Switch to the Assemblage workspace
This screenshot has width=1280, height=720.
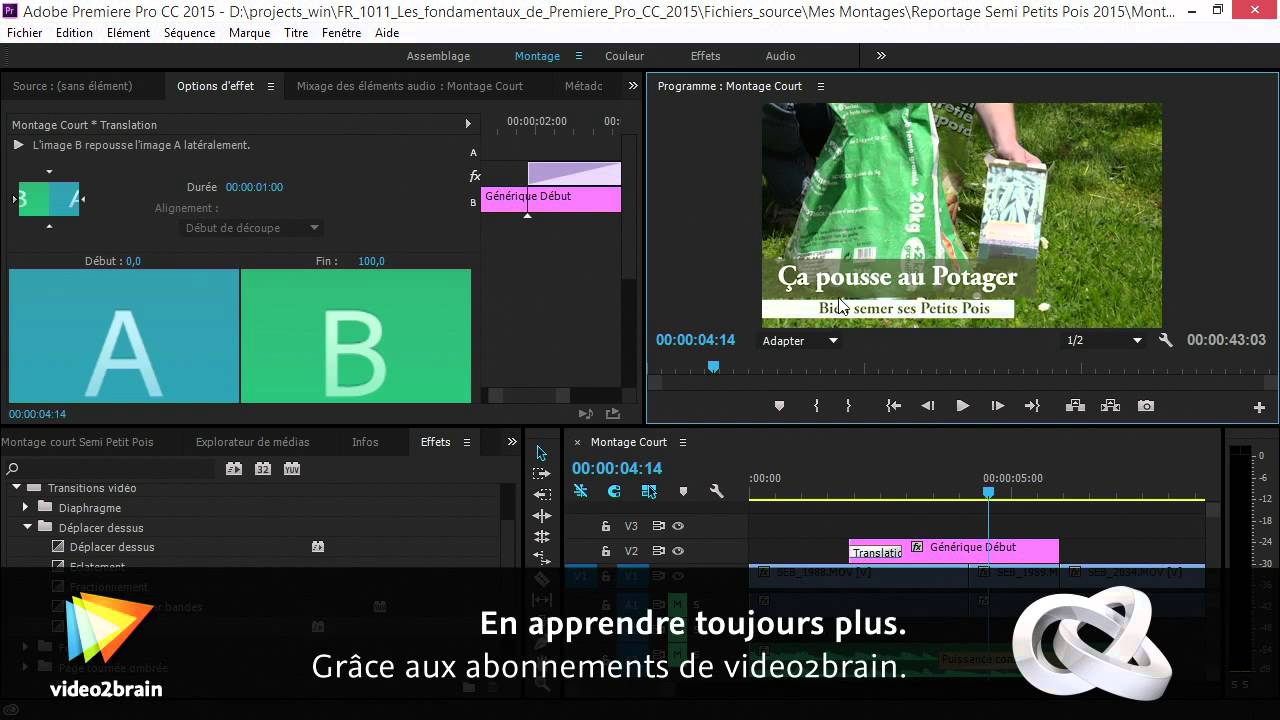(438, 56)
